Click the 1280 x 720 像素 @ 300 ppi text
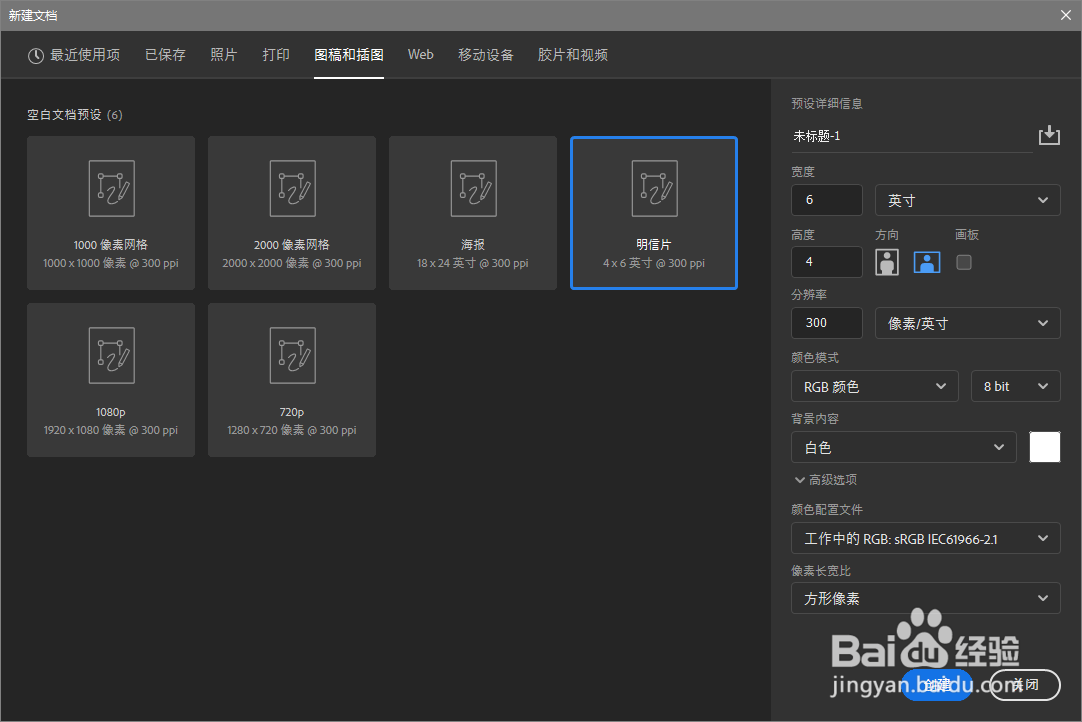 point(292,430)
